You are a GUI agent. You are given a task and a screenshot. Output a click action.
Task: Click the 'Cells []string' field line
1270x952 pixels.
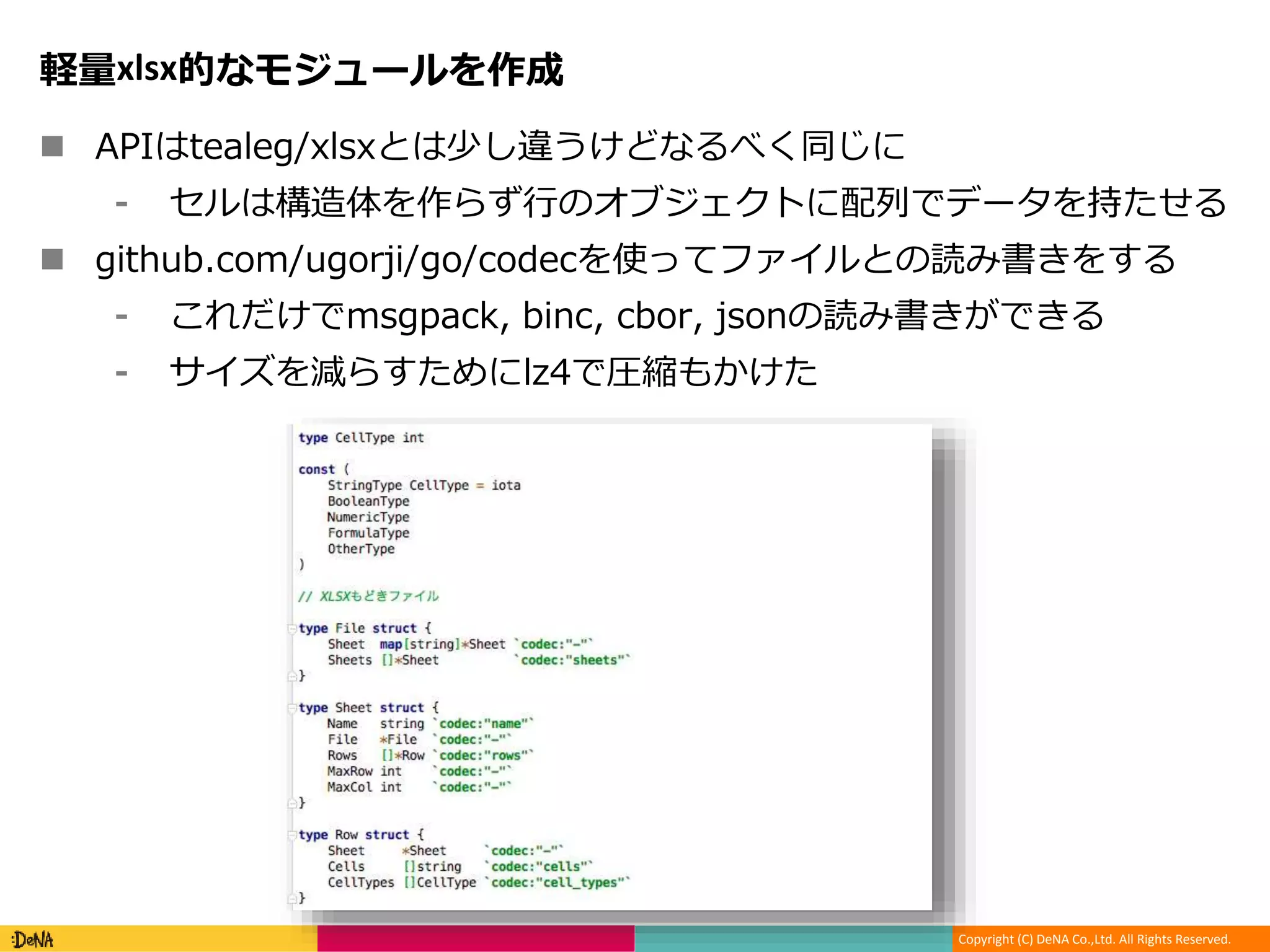460,866
